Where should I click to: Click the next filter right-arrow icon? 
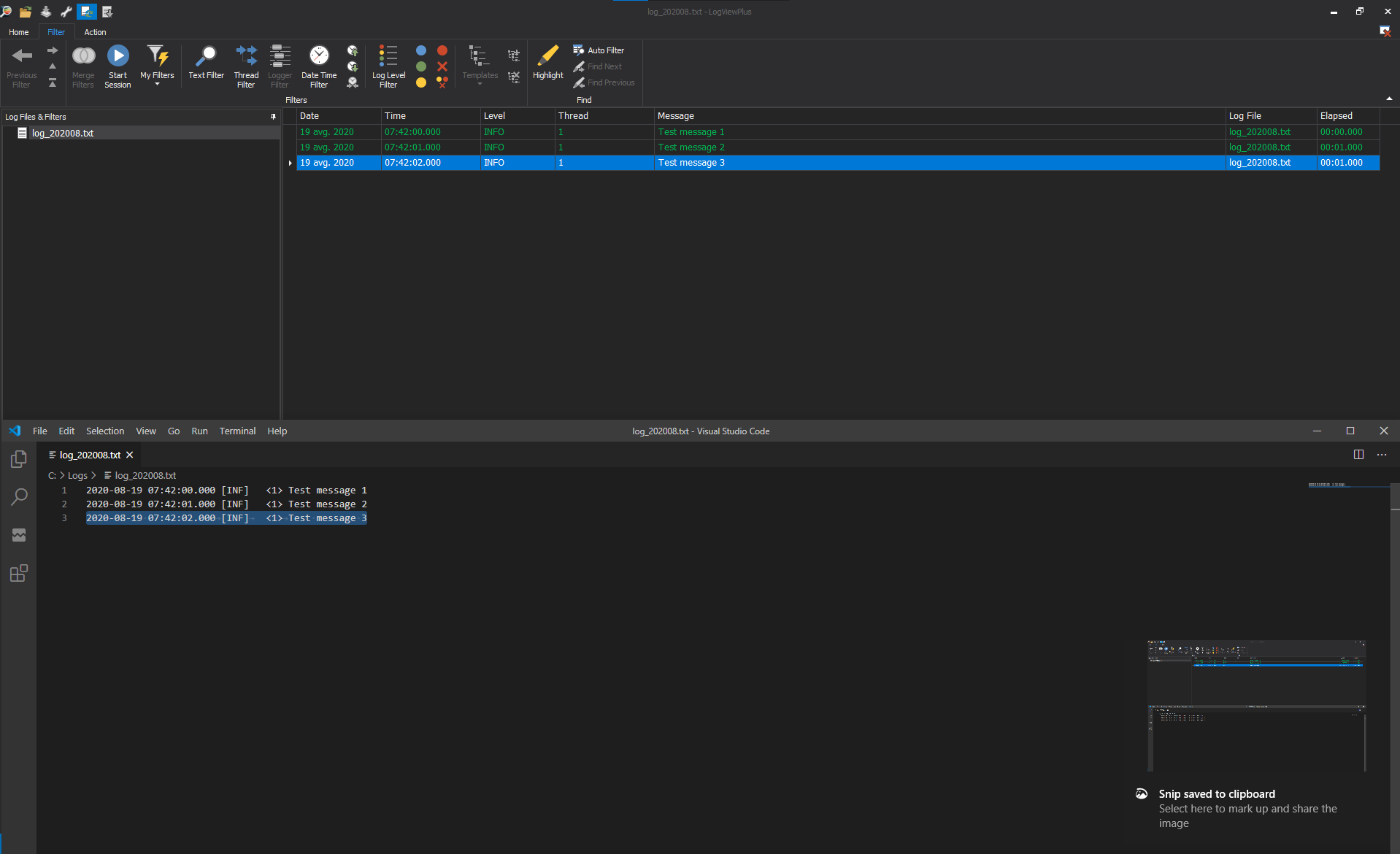(x=53, y=50)
